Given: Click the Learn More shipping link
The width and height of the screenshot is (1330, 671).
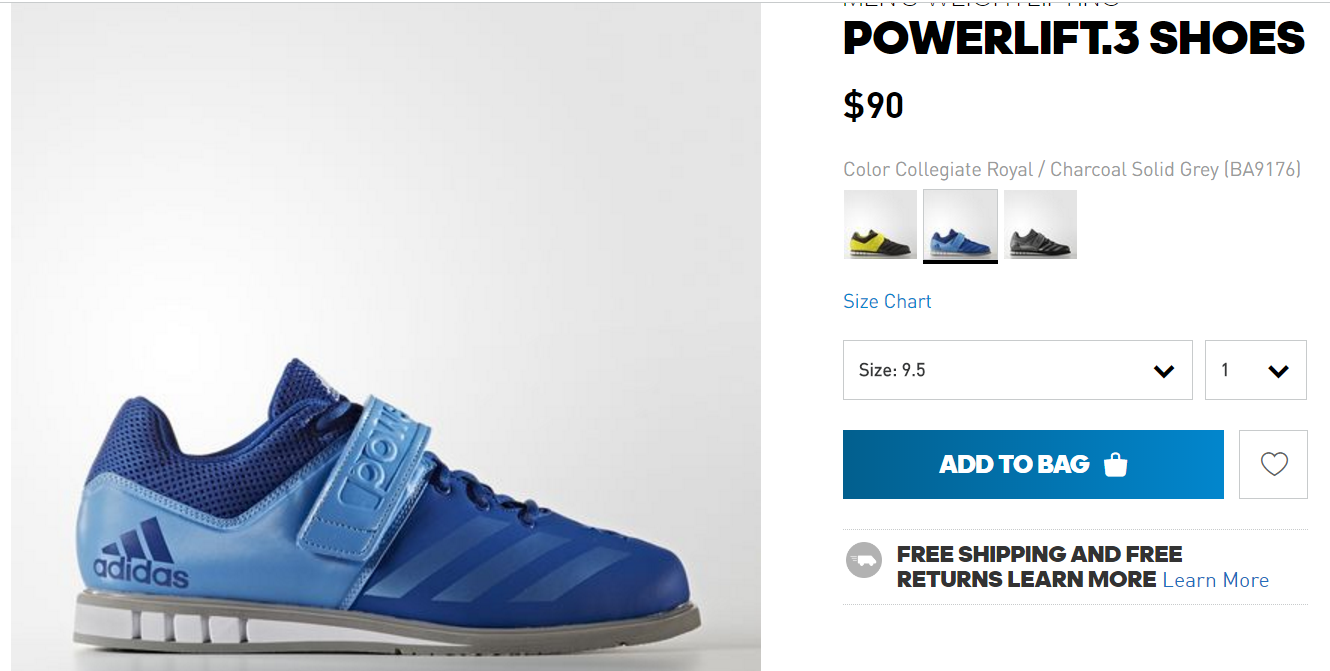Looking at the screenshot, I should click(1216, 580).
